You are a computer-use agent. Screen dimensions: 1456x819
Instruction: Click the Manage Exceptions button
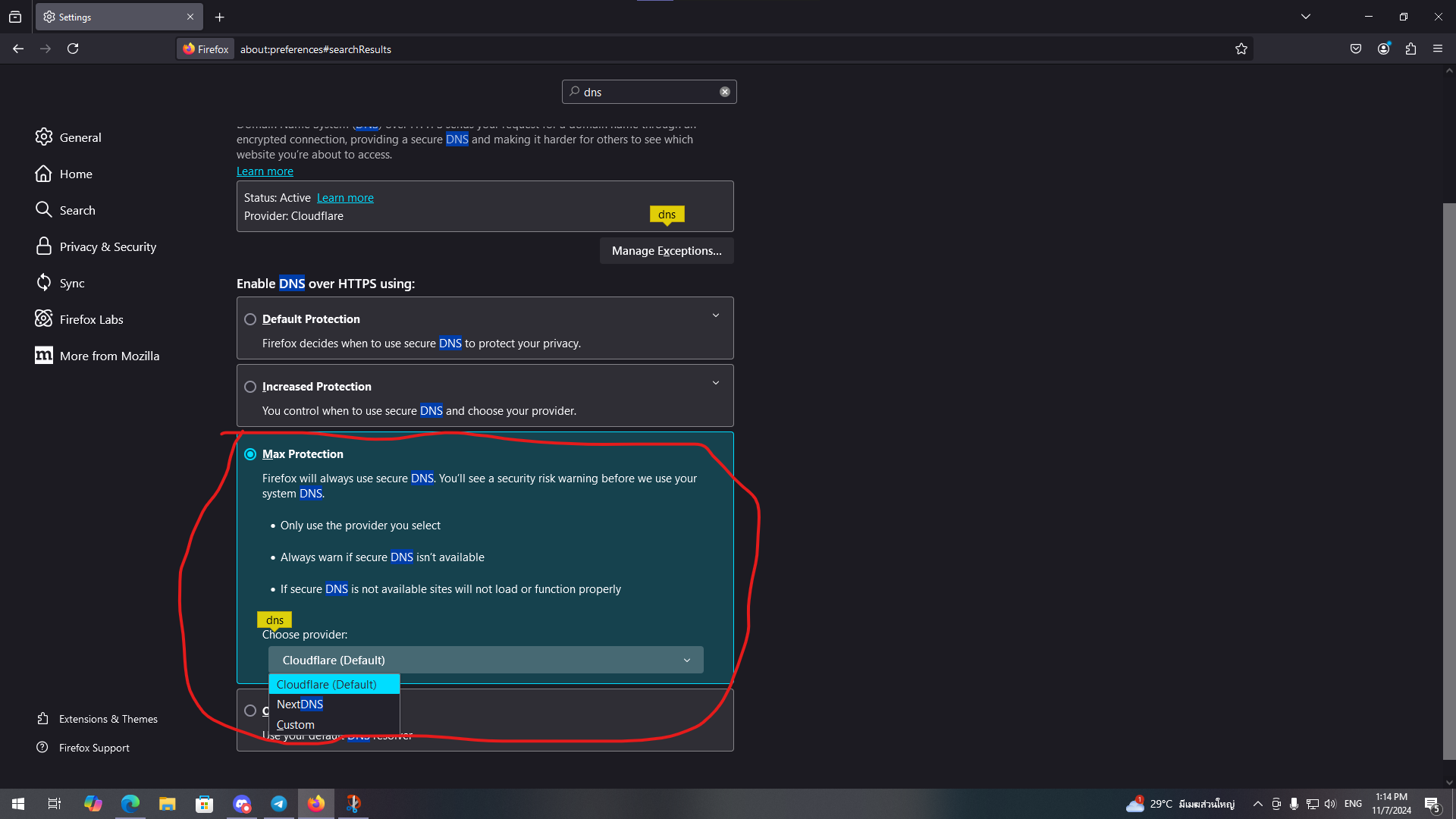click(667, 251)
